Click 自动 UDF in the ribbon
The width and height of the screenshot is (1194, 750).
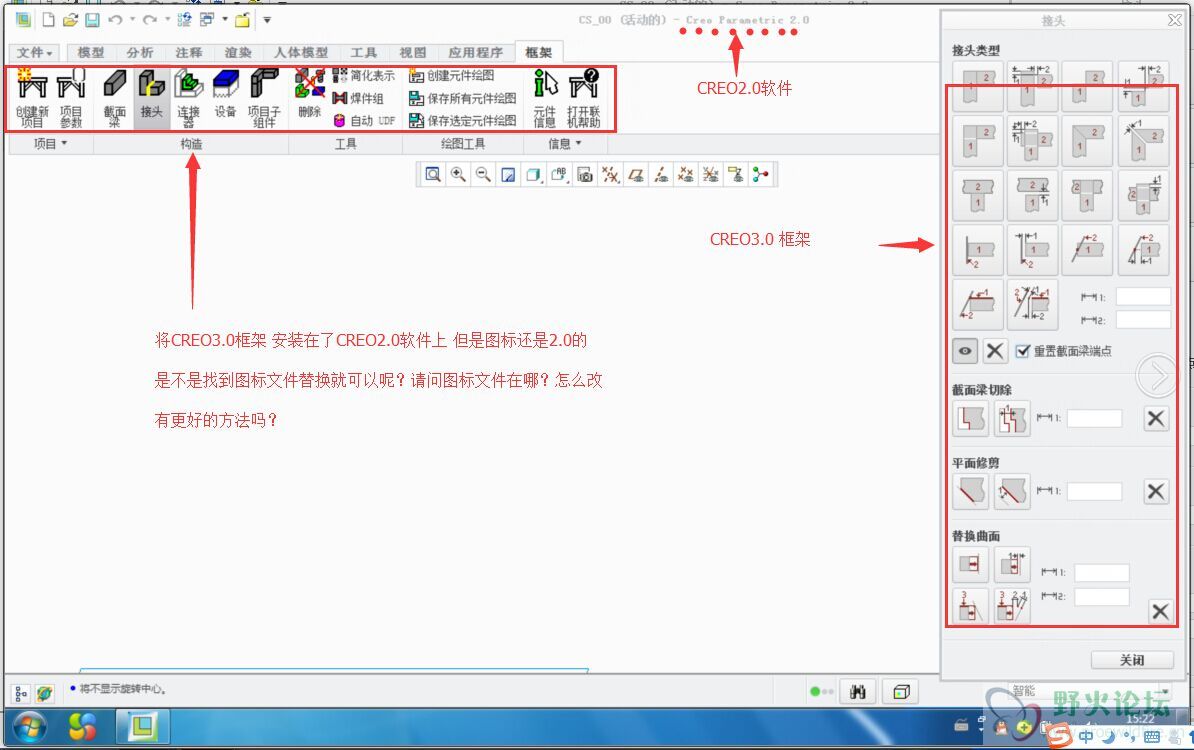click(x=364, y=120)
